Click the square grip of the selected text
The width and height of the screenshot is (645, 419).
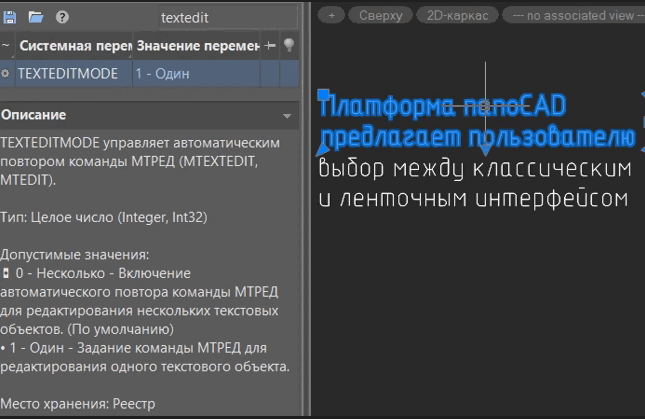[323, 95]
